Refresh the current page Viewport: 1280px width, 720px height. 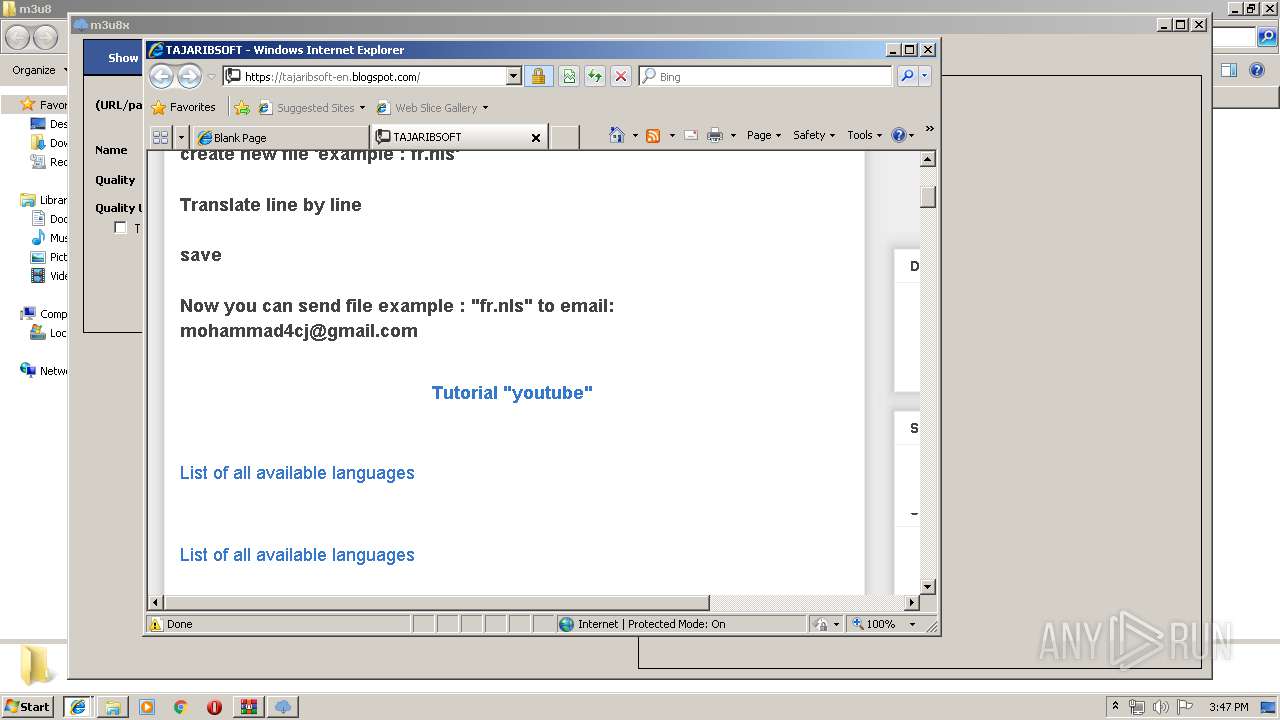pyautogui.click(x=595, y=76)
